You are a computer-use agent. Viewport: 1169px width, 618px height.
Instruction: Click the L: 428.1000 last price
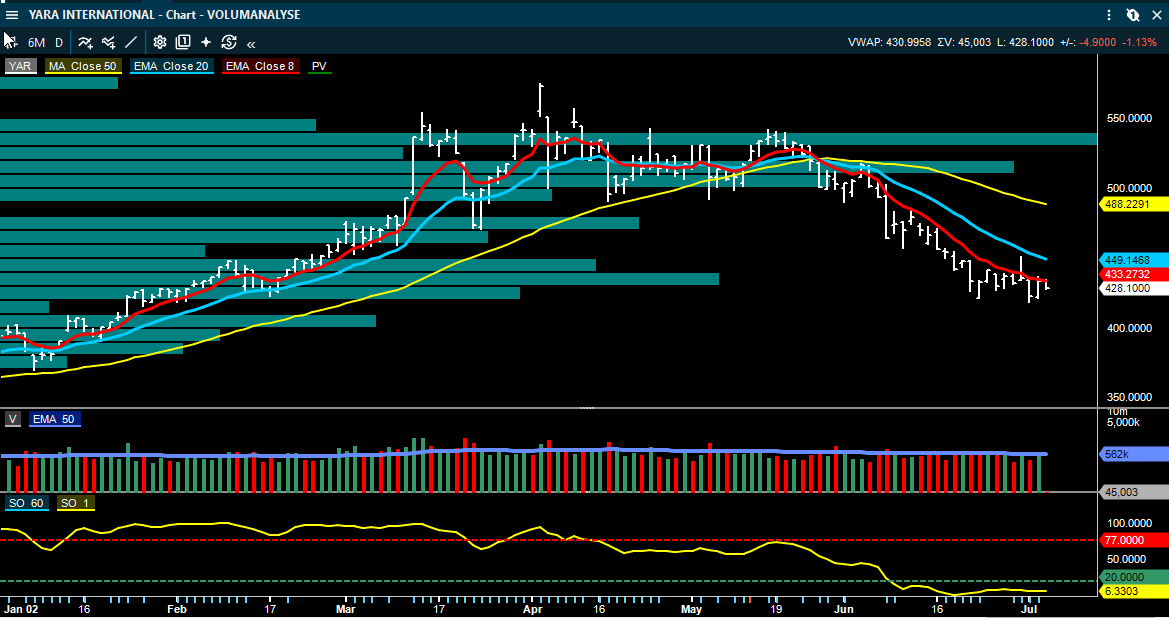pos(1025,42)
